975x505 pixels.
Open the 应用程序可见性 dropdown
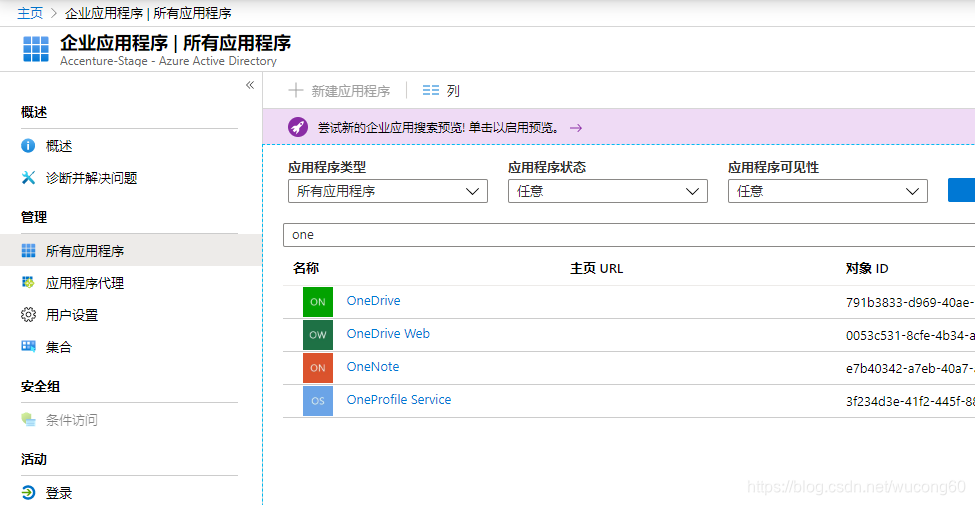point(828,191)
